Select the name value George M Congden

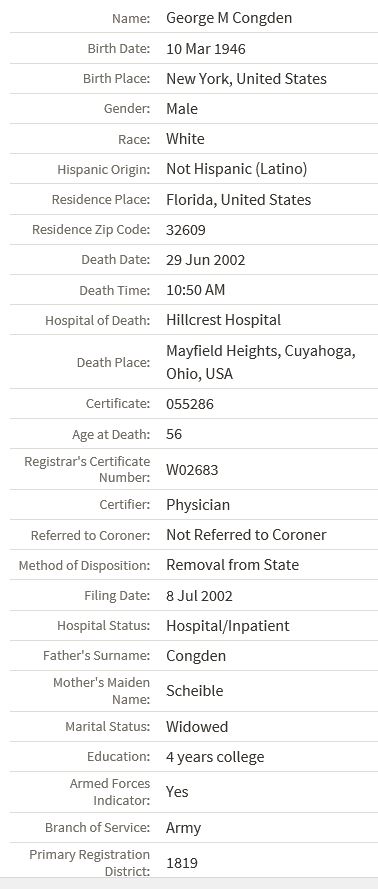click(x=229, y=18)
